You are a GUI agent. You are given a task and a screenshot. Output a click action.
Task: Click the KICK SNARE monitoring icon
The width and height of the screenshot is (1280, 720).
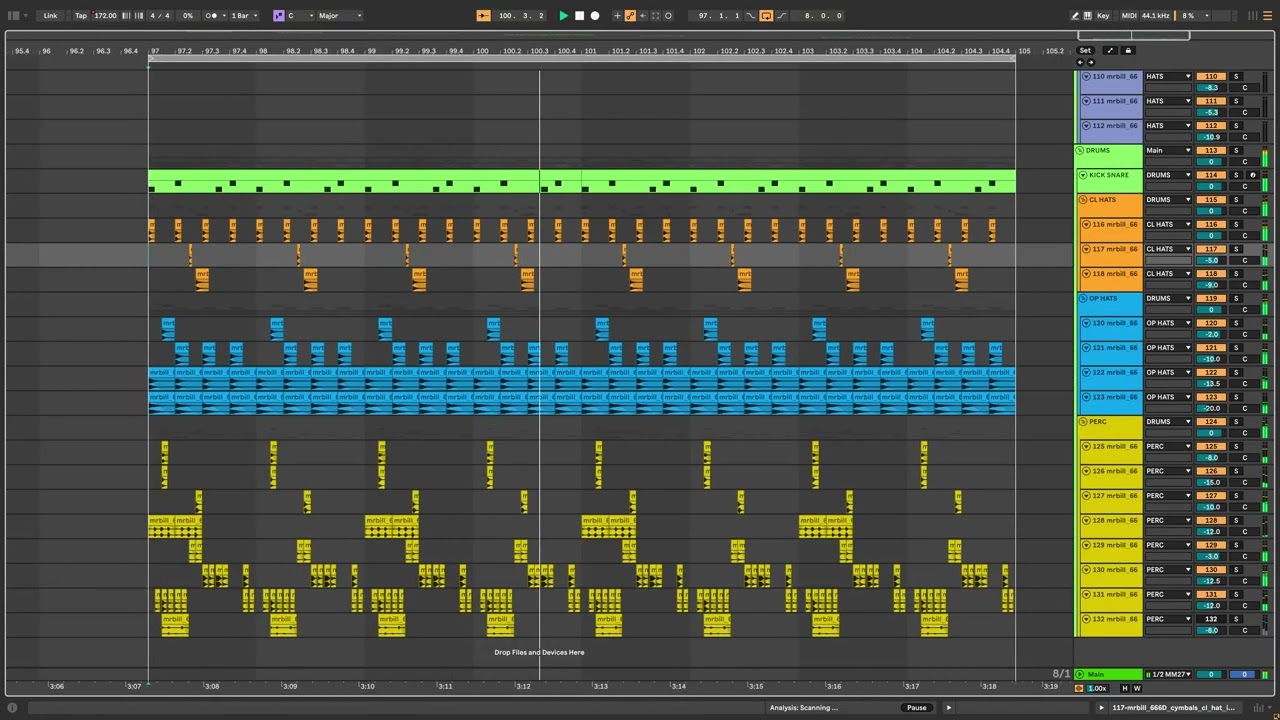pos(1252,175)
